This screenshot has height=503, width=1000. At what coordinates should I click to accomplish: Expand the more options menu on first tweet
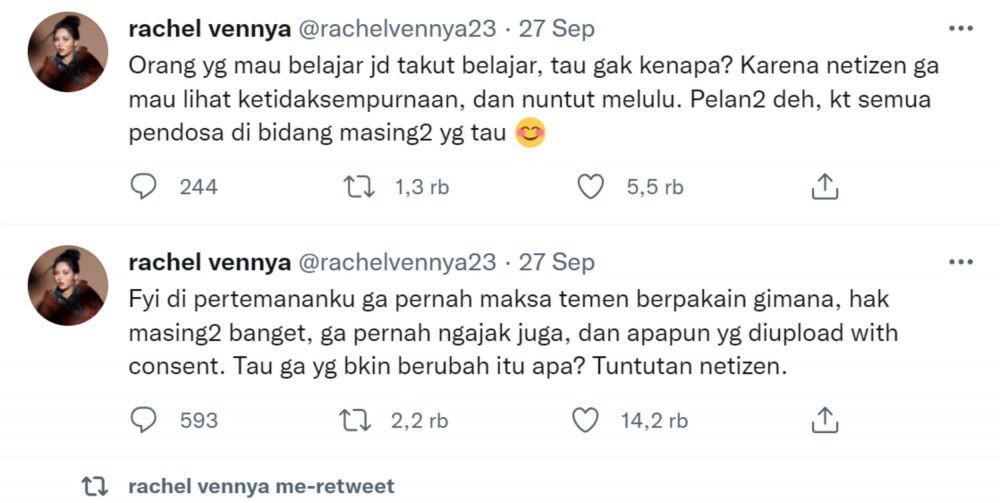(x=961, y=29)
